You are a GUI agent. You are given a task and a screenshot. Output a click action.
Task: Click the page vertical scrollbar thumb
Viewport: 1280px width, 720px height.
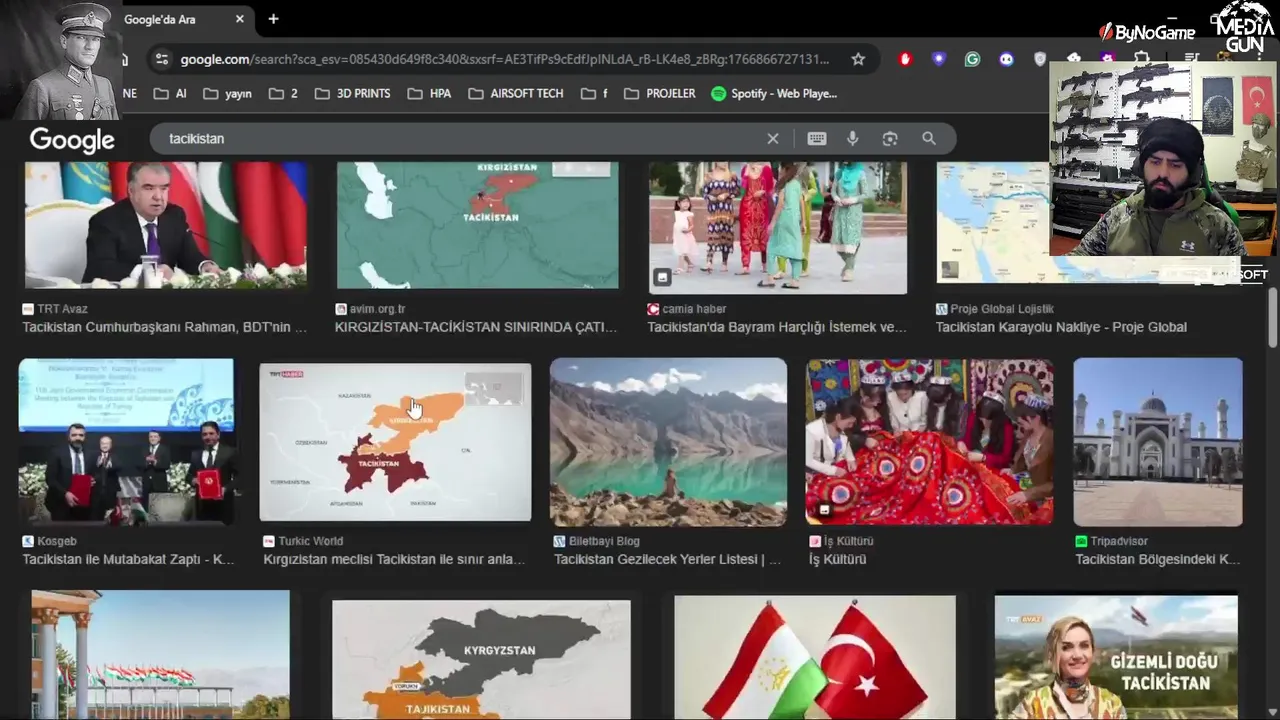1272,318
